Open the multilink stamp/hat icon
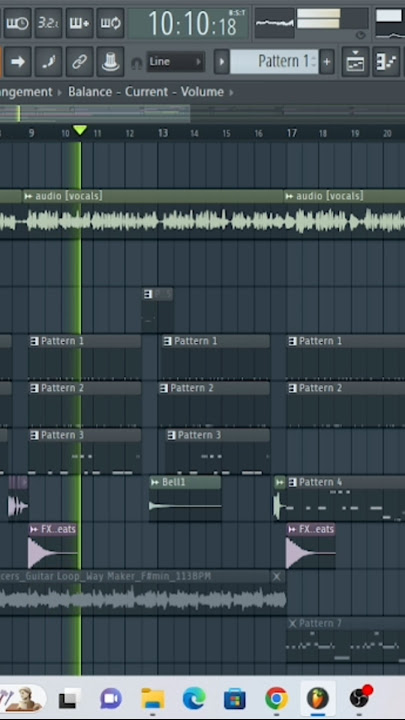This screenshot has width=405, height=720. pos(110,62)
